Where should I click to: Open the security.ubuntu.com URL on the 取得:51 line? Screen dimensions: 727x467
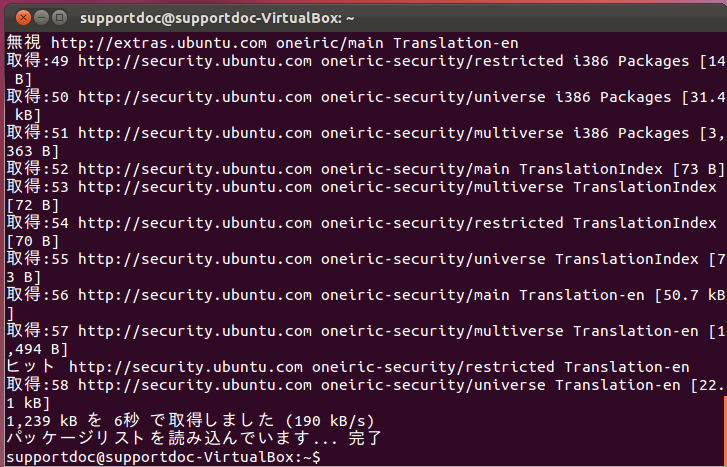coord(195,134)
